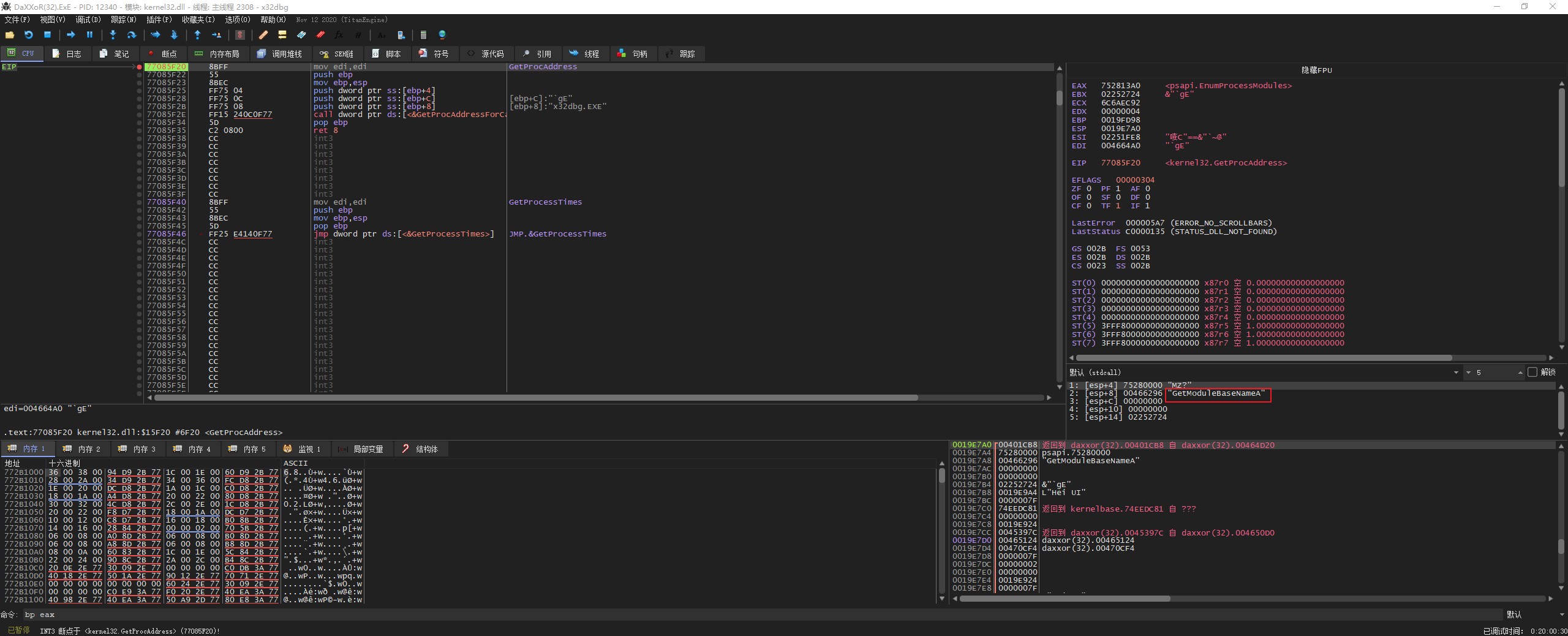
Task: Open the calculator tool icon
Action: (423, 35)
